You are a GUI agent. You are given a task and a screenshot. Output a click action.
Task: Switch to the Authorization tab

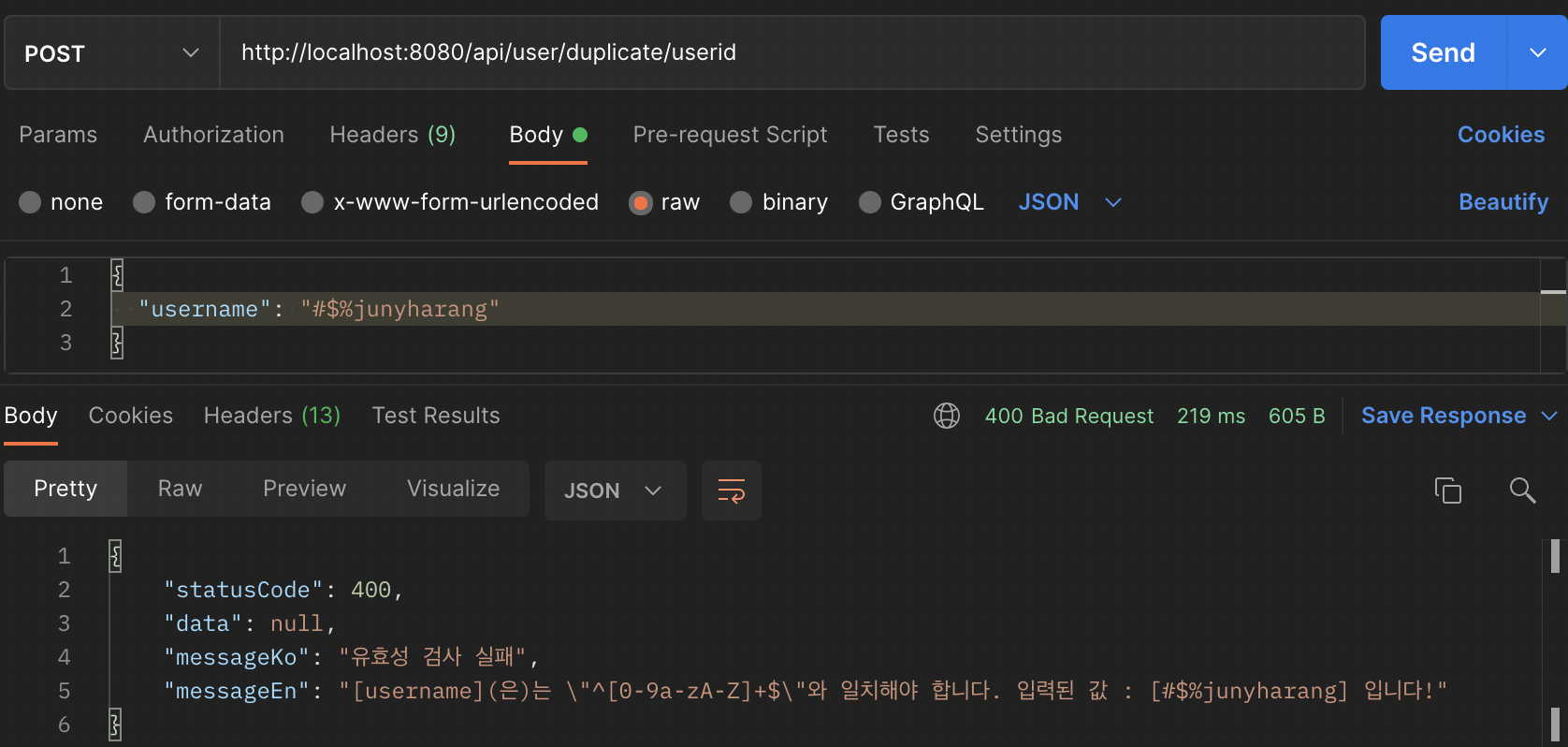tap(213, 135)
